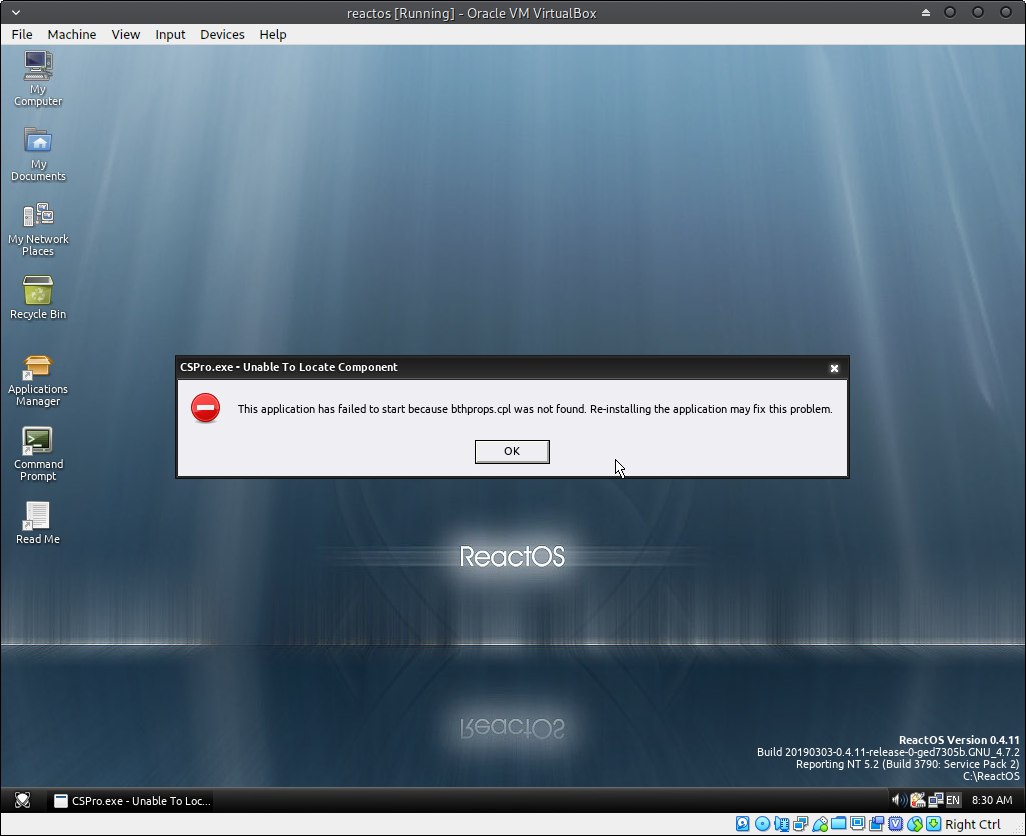Select My Network Places desktop icon
1026x836 pixels.
click(x=38, y=229)
